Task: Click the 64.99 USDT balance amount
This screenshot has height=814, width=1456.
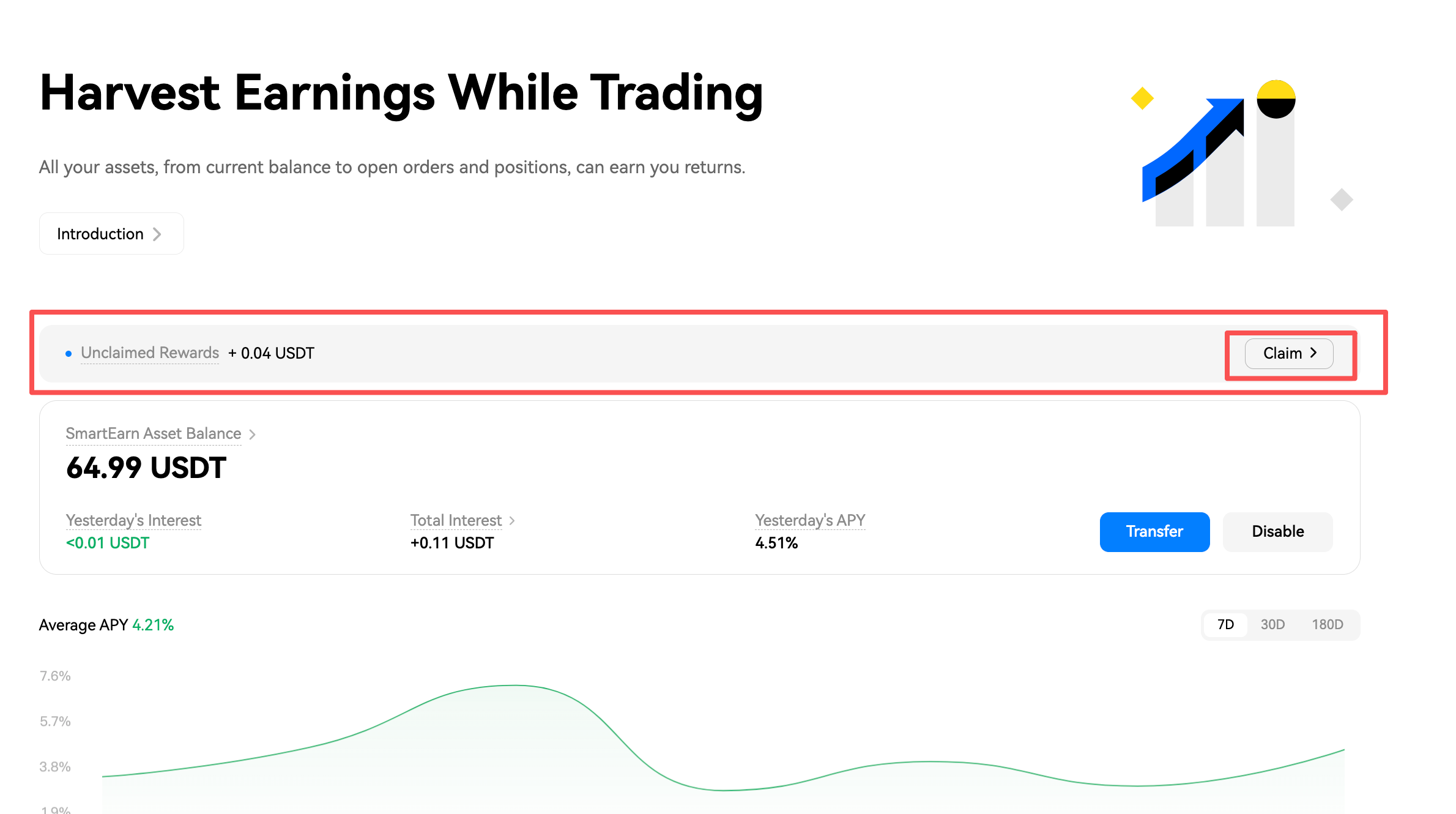Action: (x=146, y=468)
